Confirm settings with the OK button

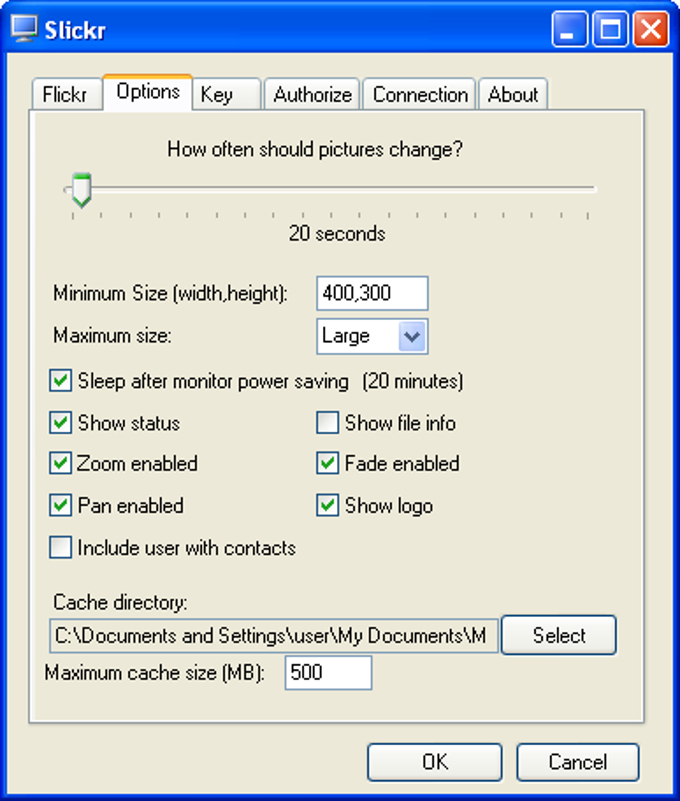click(x=435, y=762)
